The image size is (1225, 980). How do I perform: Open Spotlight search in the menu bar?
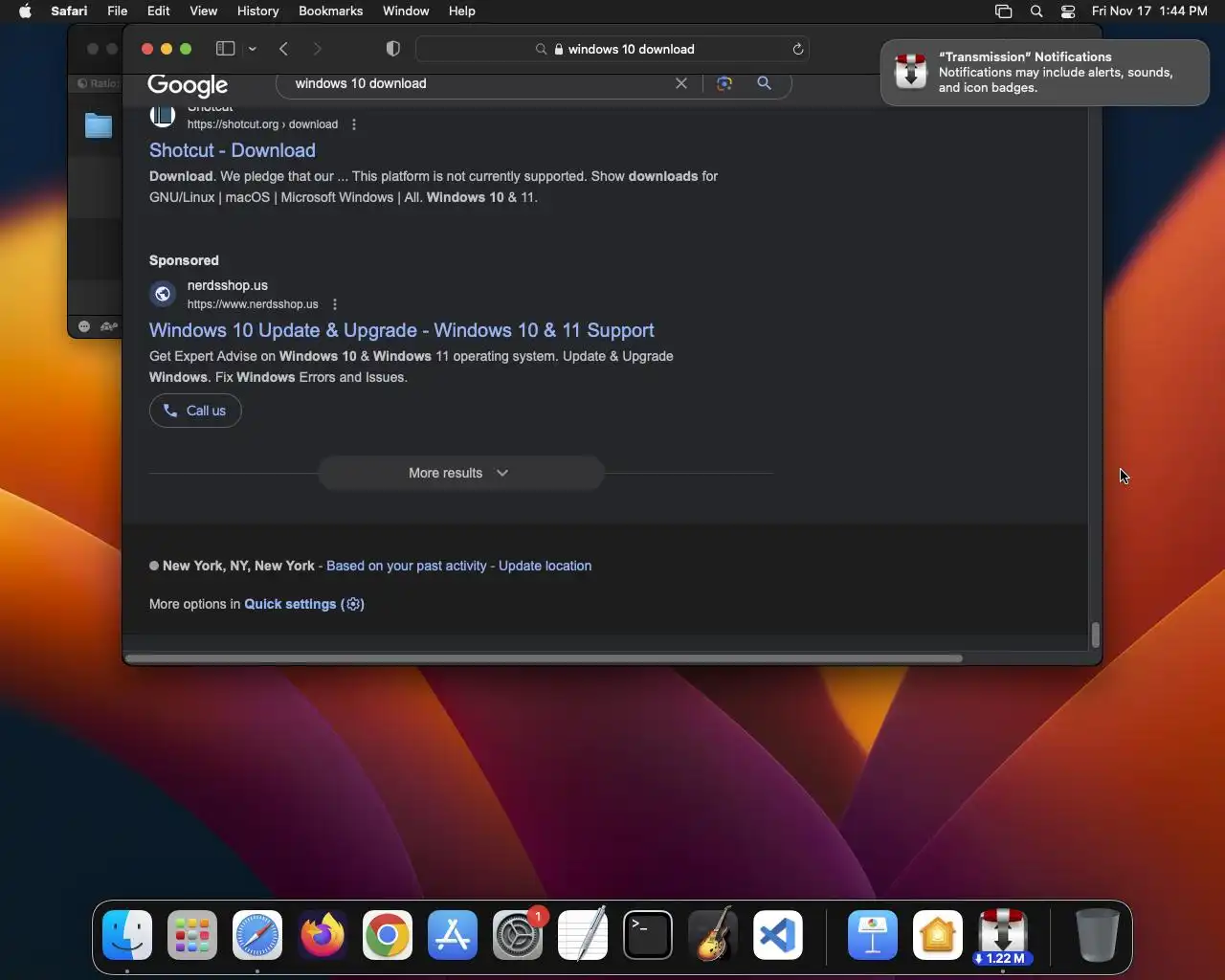[x=1036, y=11]
